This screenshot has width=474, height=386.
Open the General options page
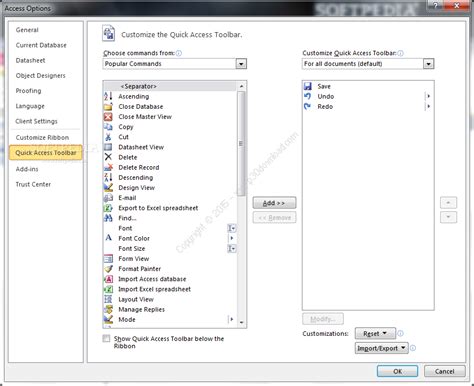[x=27, y=30]
